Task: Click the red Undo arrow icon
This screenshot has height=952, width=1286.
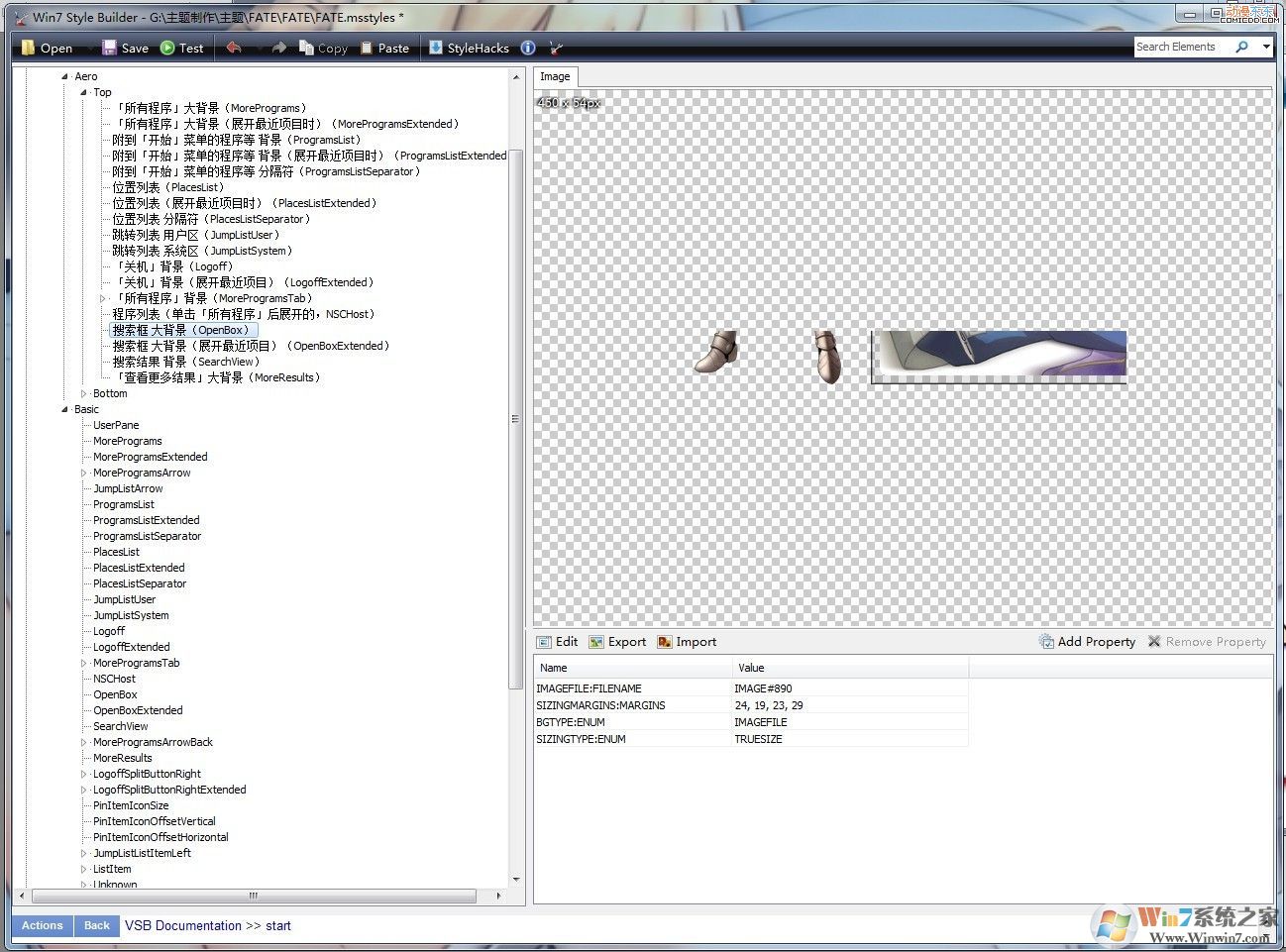Action: (x=234, y=48)
